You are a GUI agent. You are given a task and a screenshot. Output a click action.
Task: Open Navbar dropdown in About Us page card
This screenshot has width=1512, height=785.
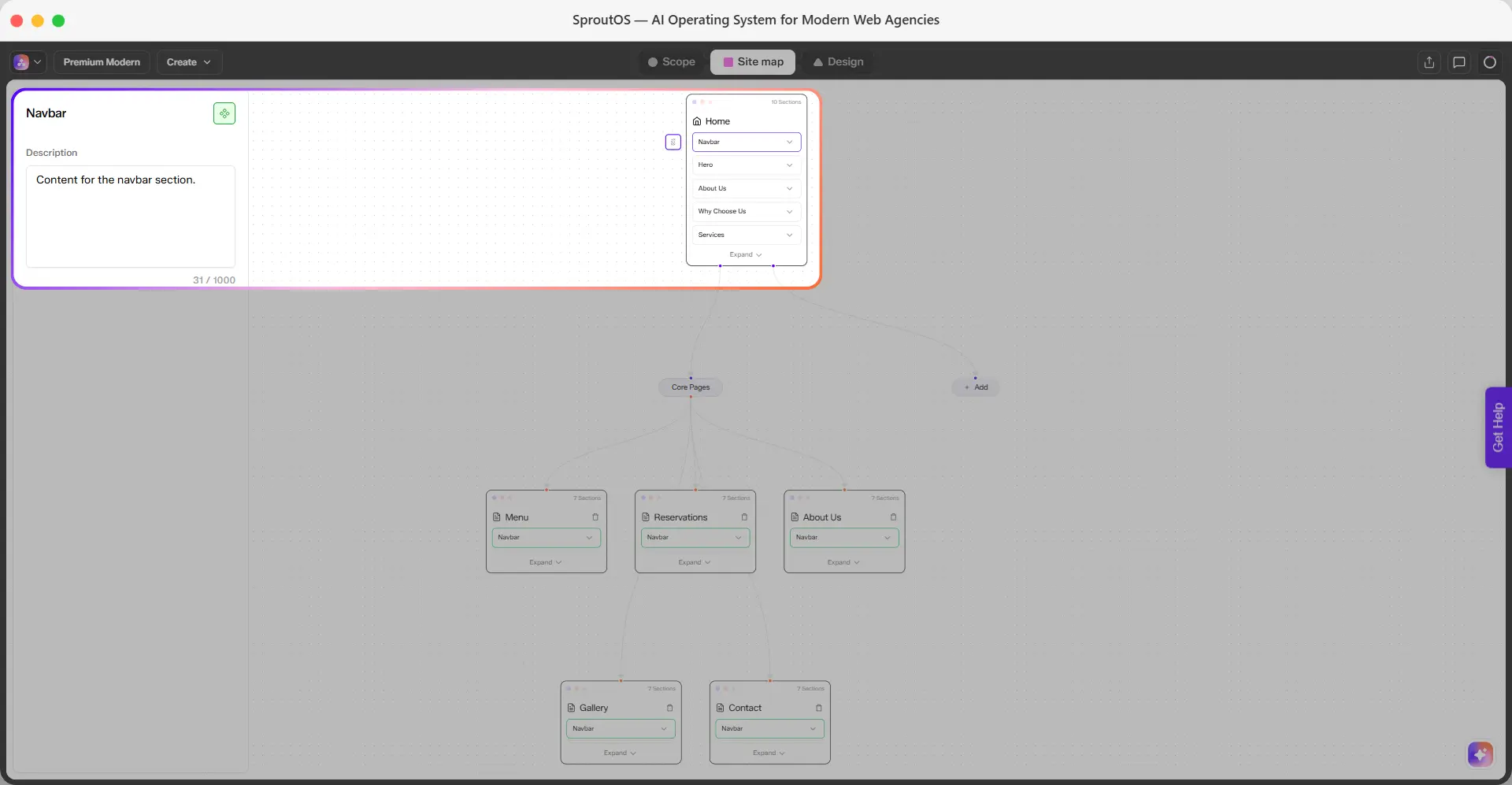click(x=844, y=537)
